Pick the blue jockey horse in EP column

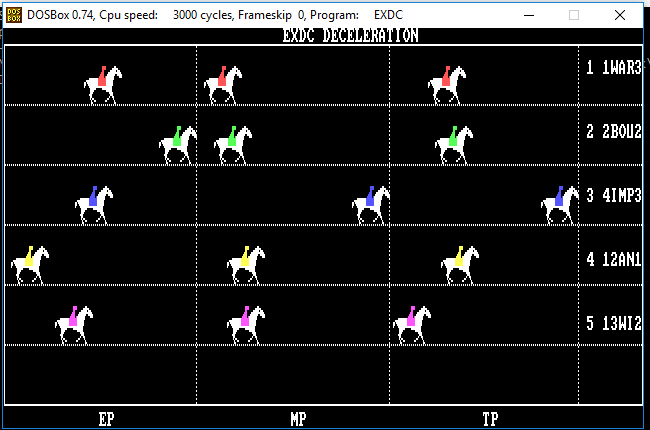pos(94,205)
